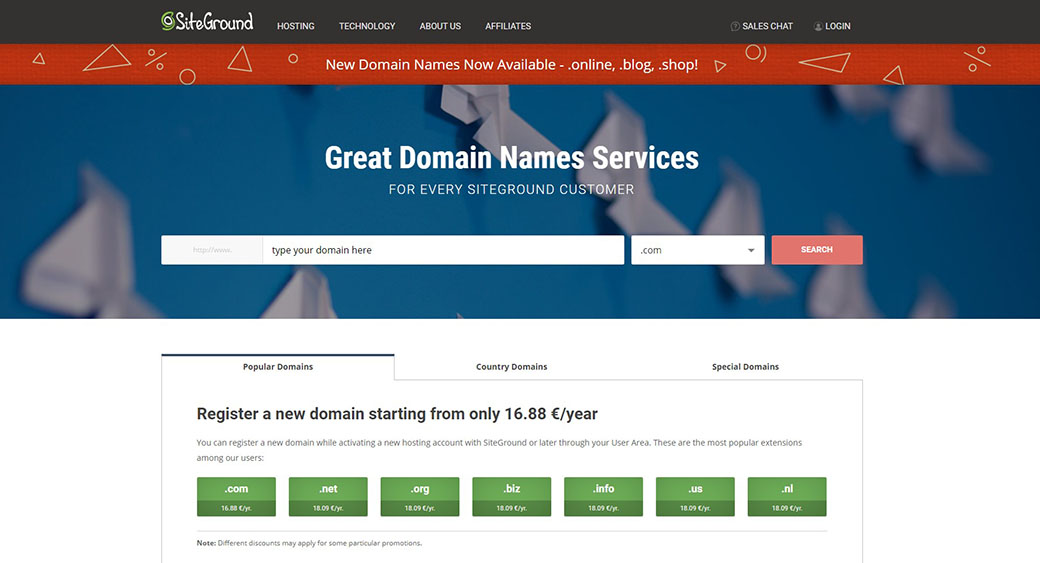
Task: Select the .net domain price tile
Action: point(328,497)
